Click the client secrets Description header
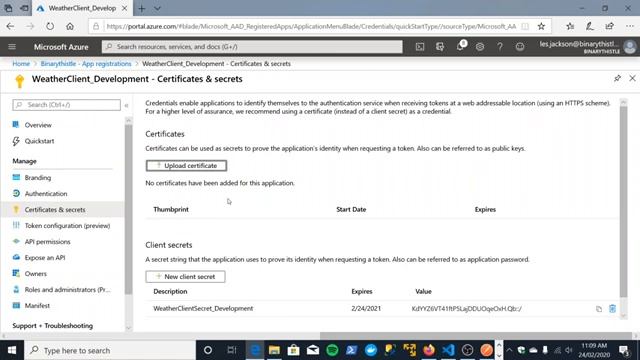This screenshot has height=360, width=640. (170, 291)
